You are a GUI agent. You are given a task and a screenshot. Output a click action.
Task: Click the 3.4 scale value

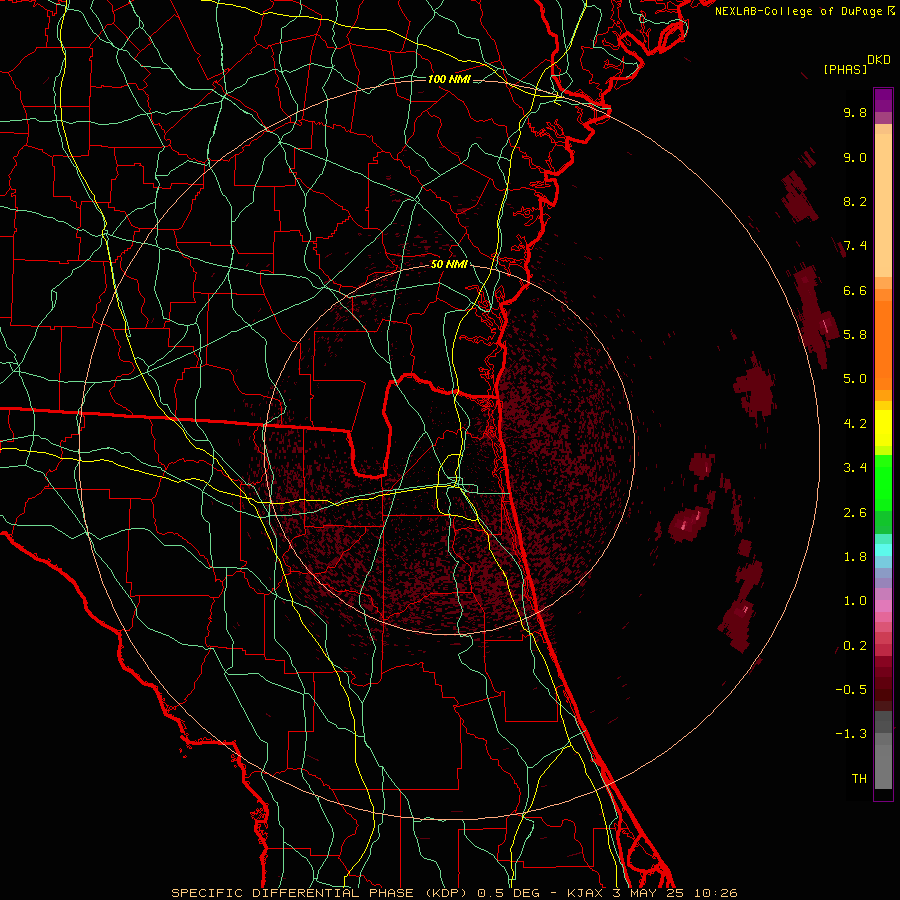click(855, 468)
